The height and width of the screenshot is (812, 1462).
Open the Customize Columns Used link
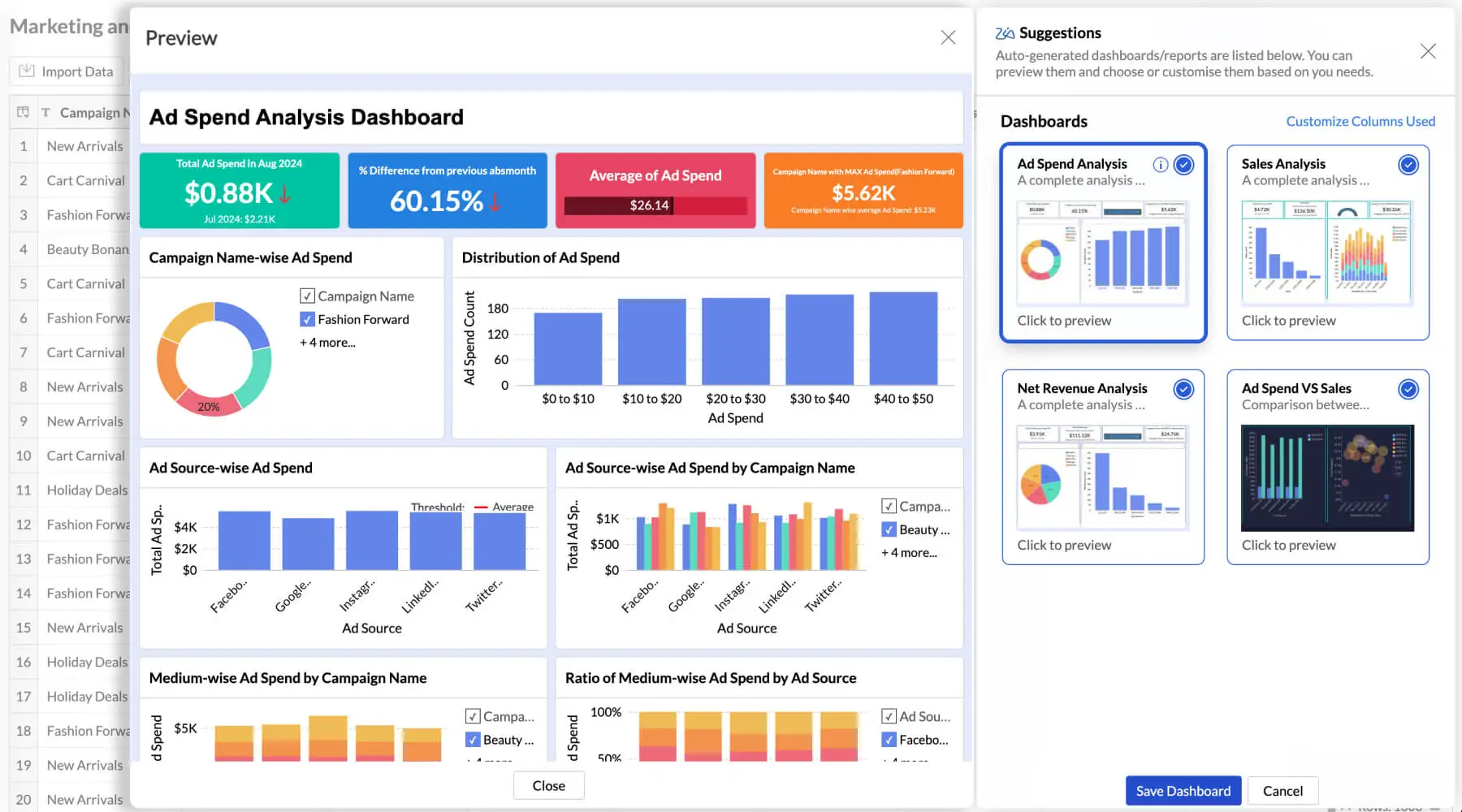[1360, 121]
